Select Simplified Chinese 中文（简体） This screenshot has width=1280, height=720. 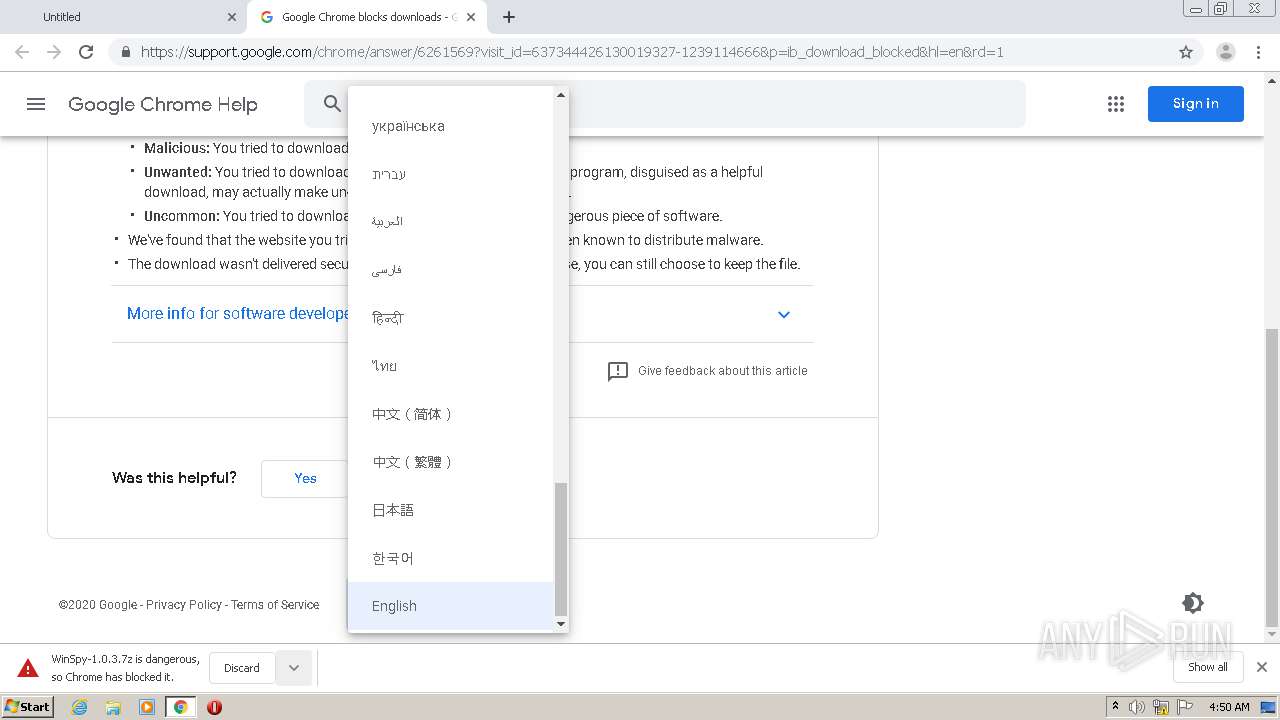tap(451, 414)
